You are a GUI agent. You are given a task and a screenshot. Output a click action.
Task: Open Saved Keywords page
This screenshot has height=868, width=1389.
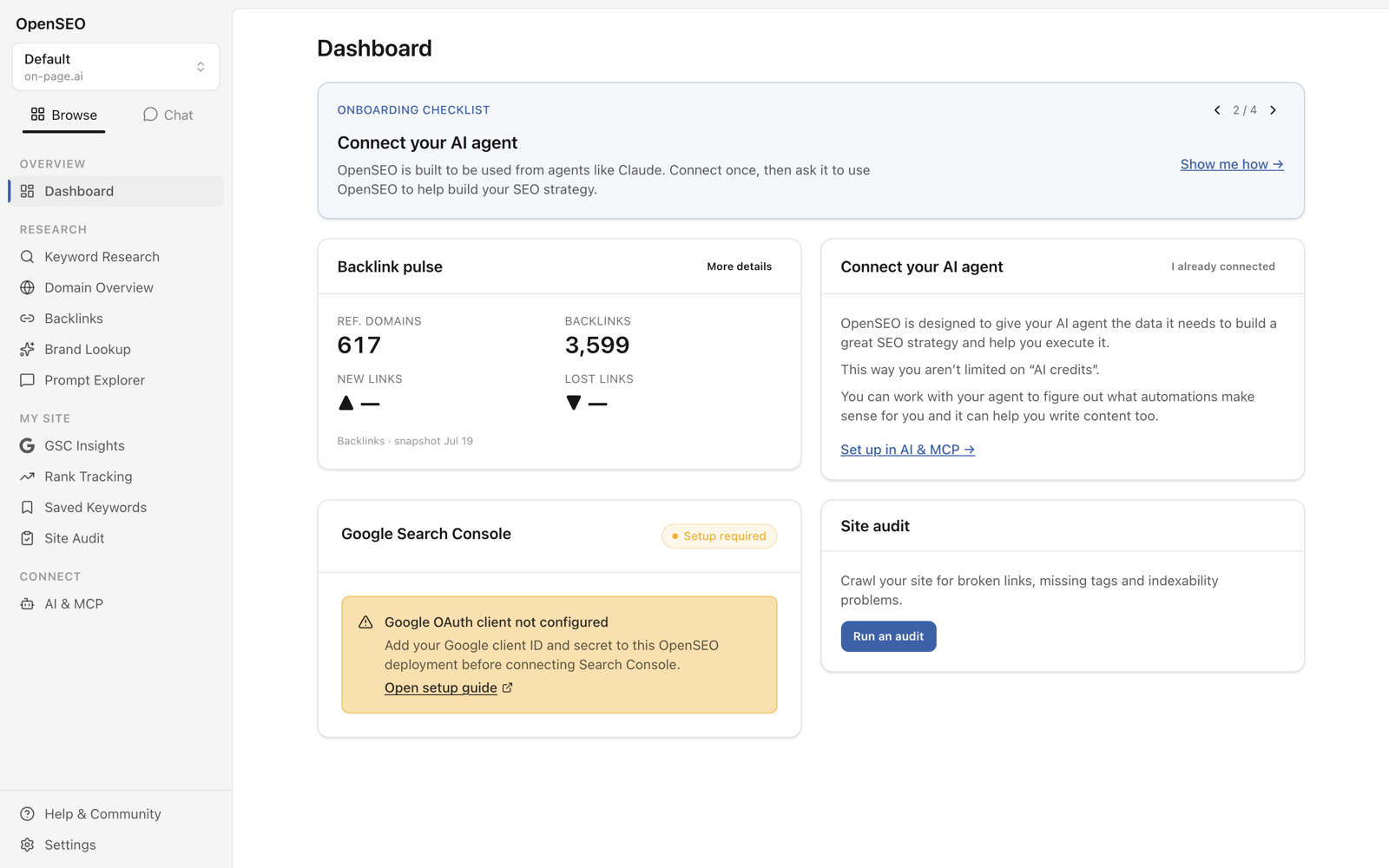pyautogui.click(x=115, y=507)
